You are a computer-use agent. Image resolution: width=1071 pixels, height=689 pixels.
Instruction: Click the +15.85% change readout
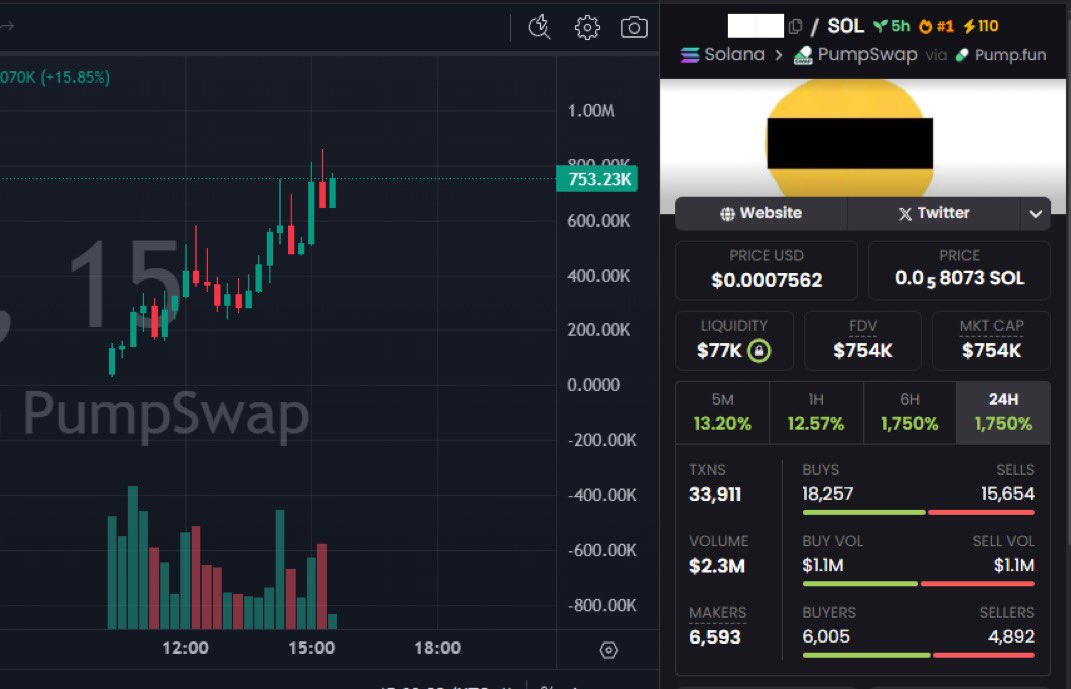tap(75, 77)
